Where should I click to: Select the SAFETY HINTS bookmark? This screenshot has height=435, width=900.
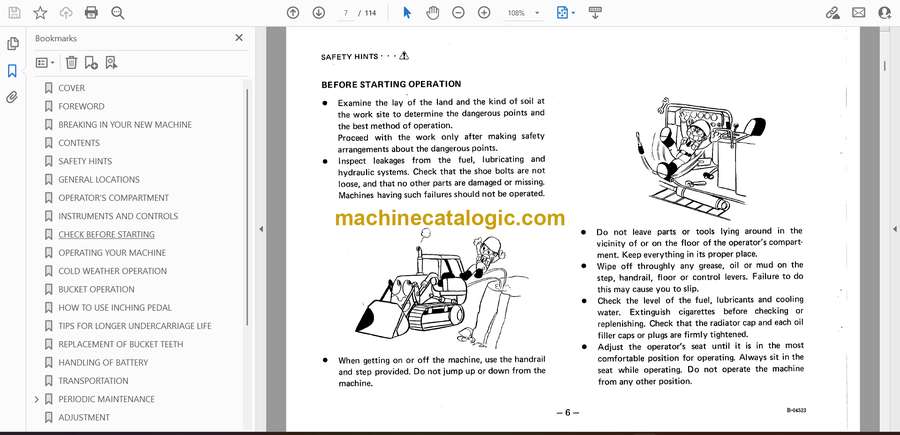[85, 161]
